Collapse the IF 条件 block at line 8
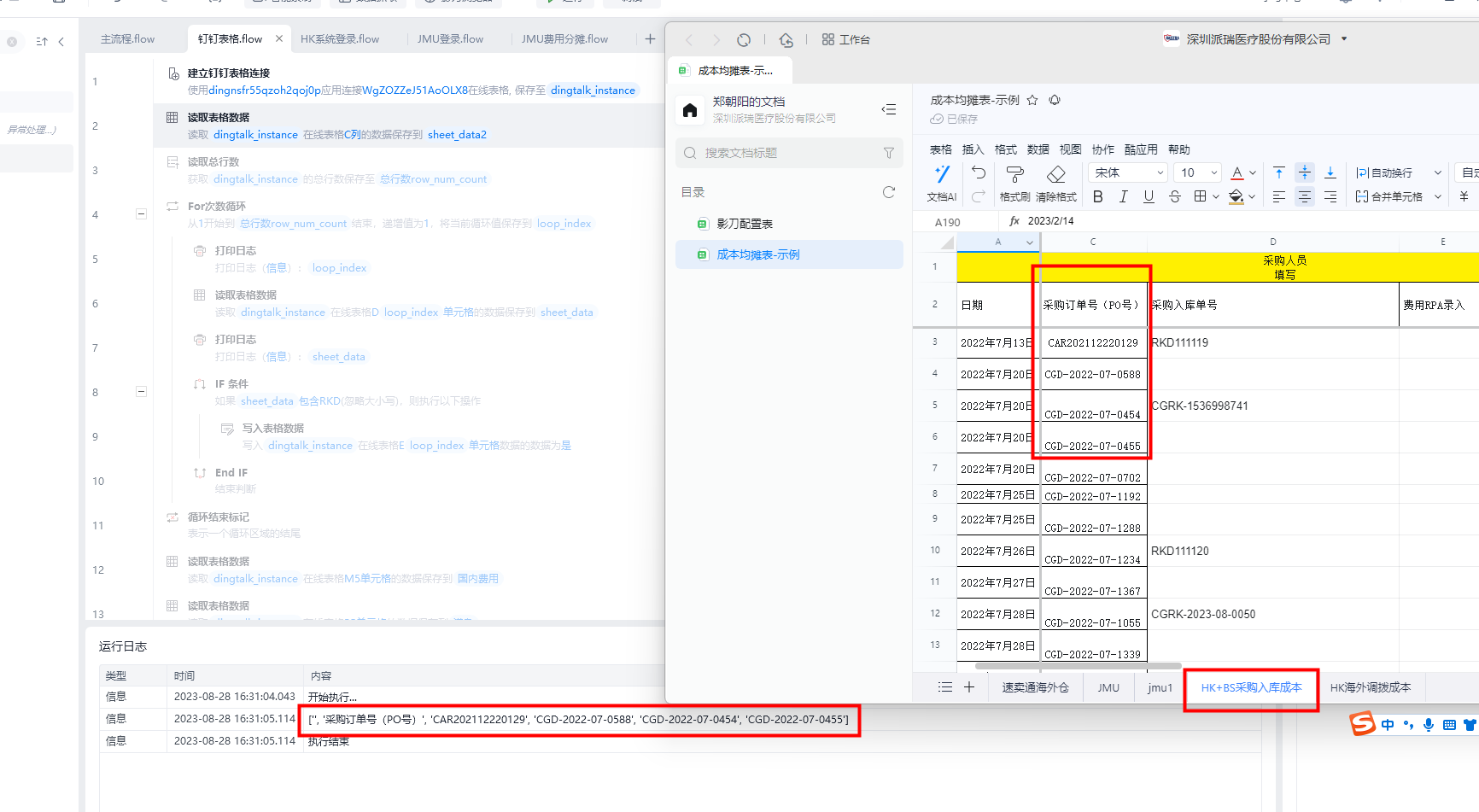Viewport: 1479px width, 812px height. click(141, 391)
